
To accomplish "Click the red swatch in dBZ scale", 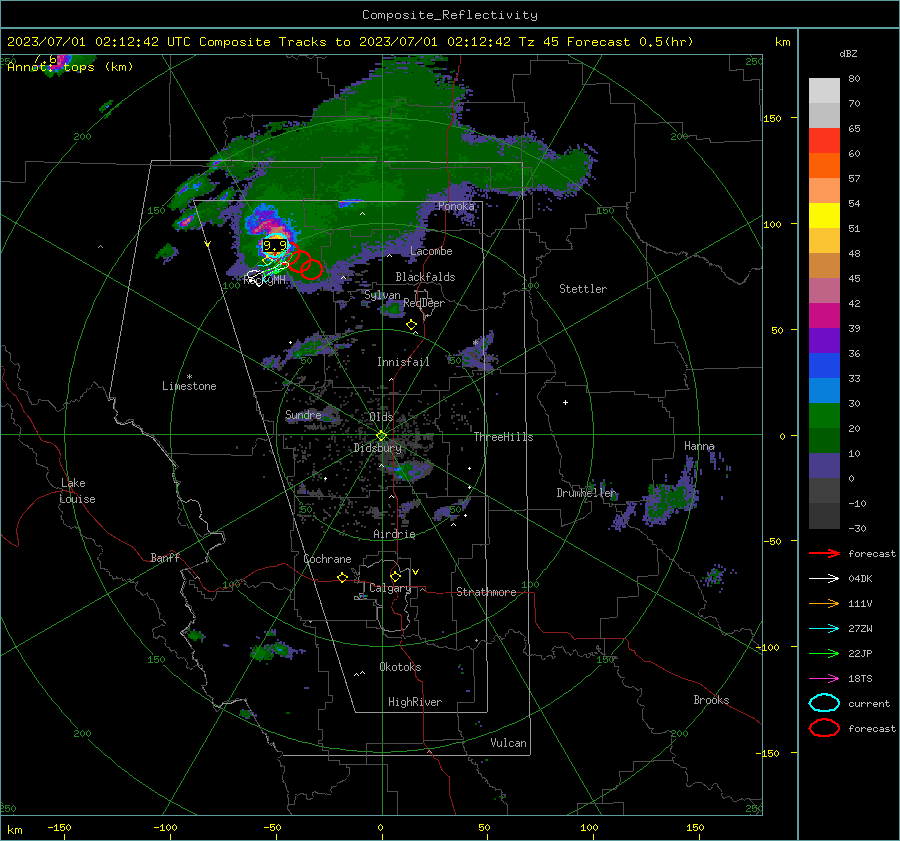I will pyautogui.click(x=824, y=141).
